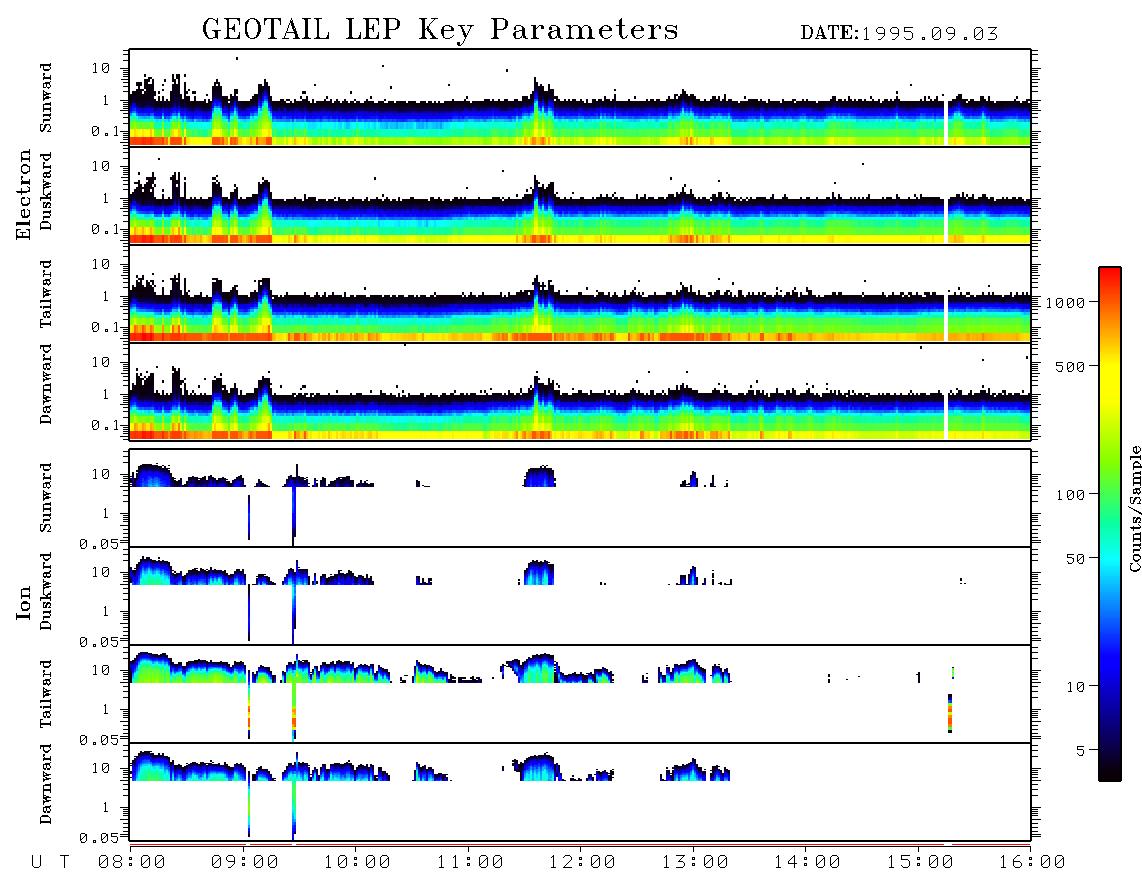Select the Electron 'Duskward' axis label
This screenshot has height=880, width=1142.
click(46, 191)
